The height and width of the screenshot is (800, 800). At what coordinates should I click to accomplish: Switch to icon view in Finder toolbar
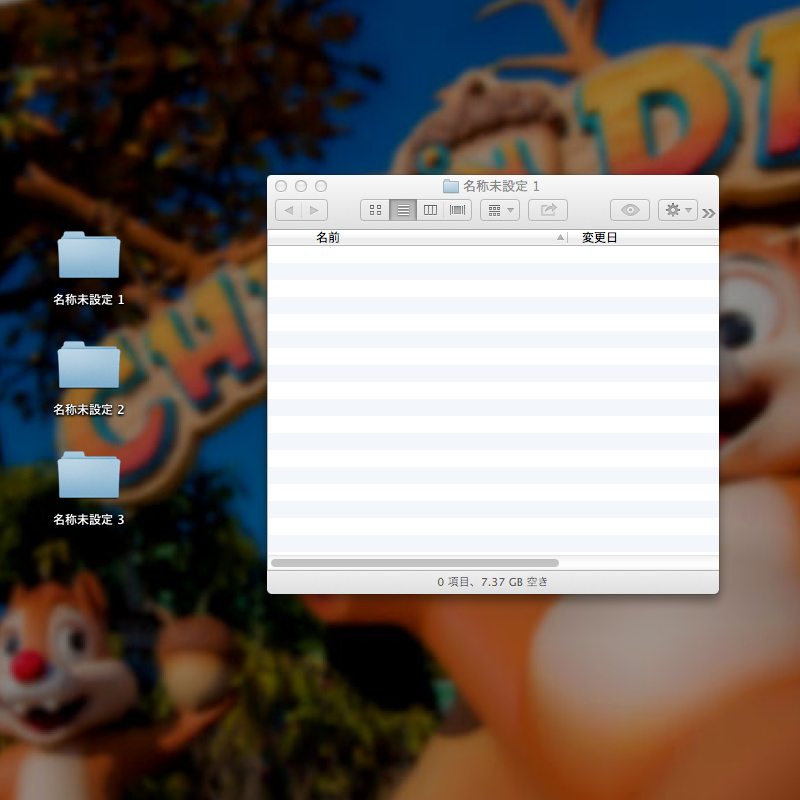(375, 210)
